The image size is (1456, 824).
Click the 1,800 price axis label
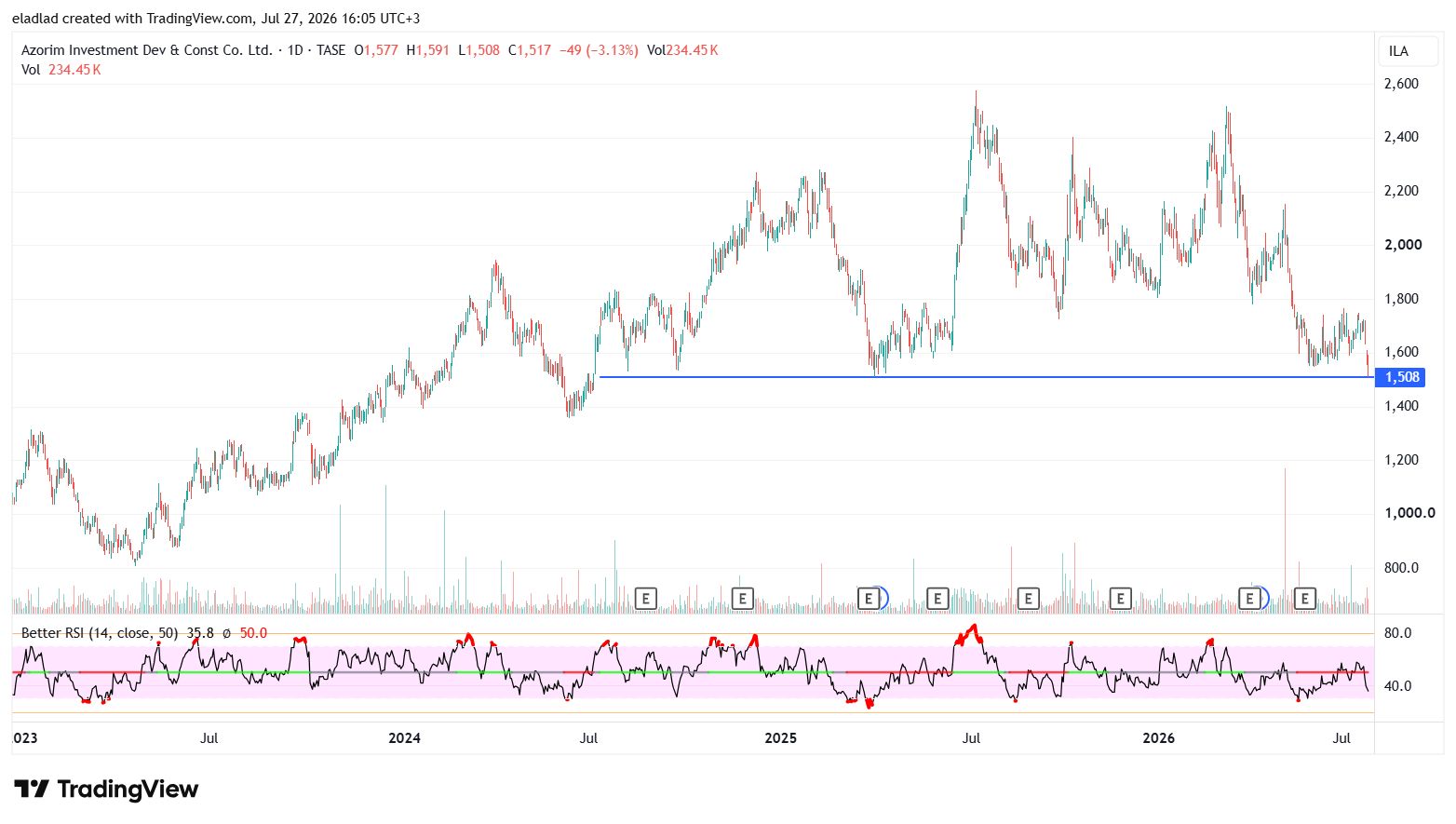pos(1401,299)
